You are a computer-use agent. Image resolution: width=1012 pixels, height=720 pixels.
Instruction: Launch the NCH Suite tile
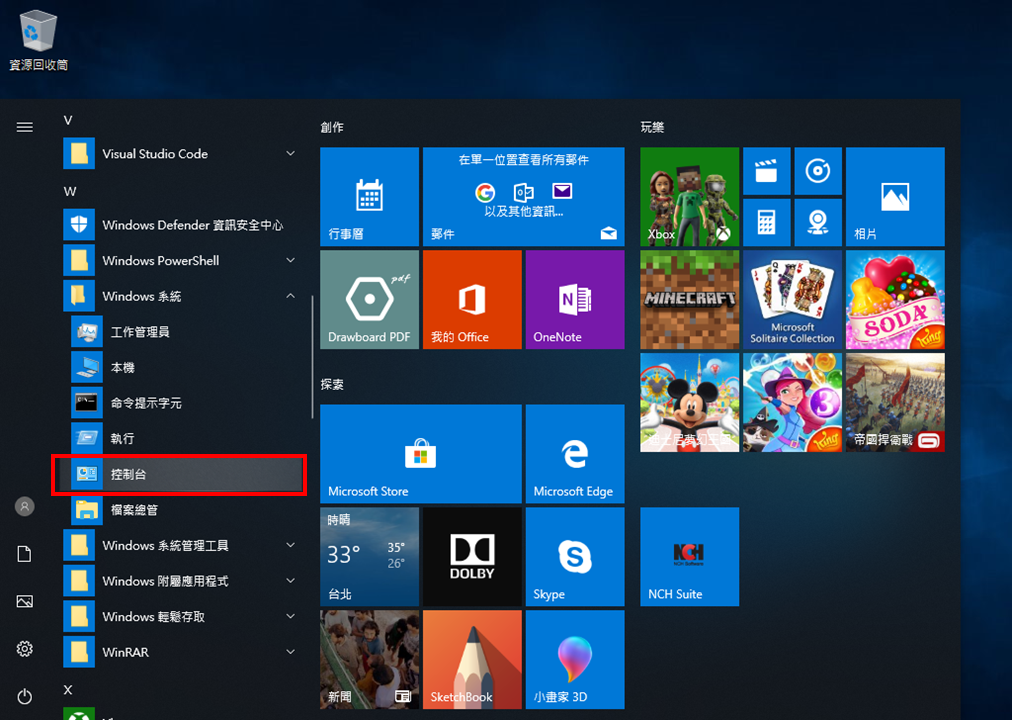pyautogui.click(x=689, y=556)
